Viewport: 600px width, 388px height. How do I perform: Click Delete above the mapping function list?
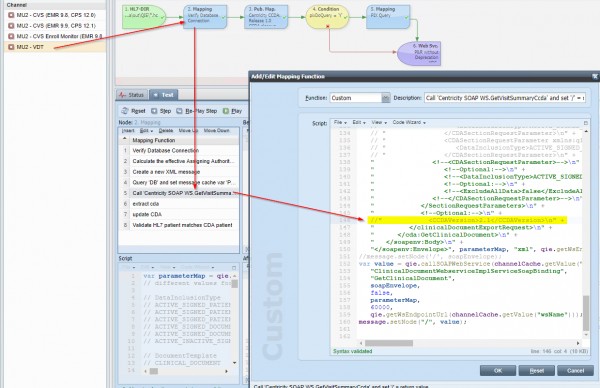point(166,131)
